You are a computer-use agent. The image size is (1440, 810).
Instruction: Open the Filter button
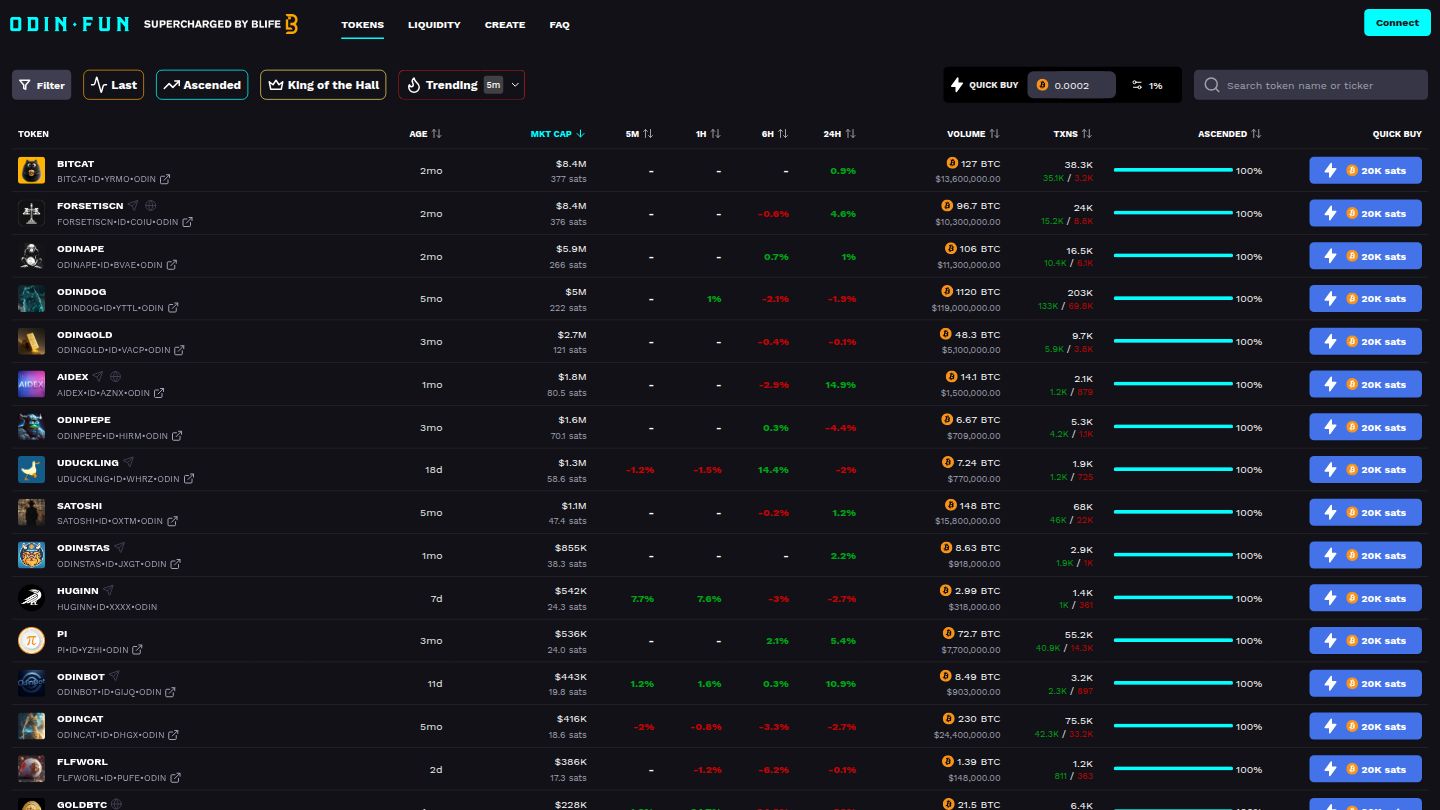41,85
